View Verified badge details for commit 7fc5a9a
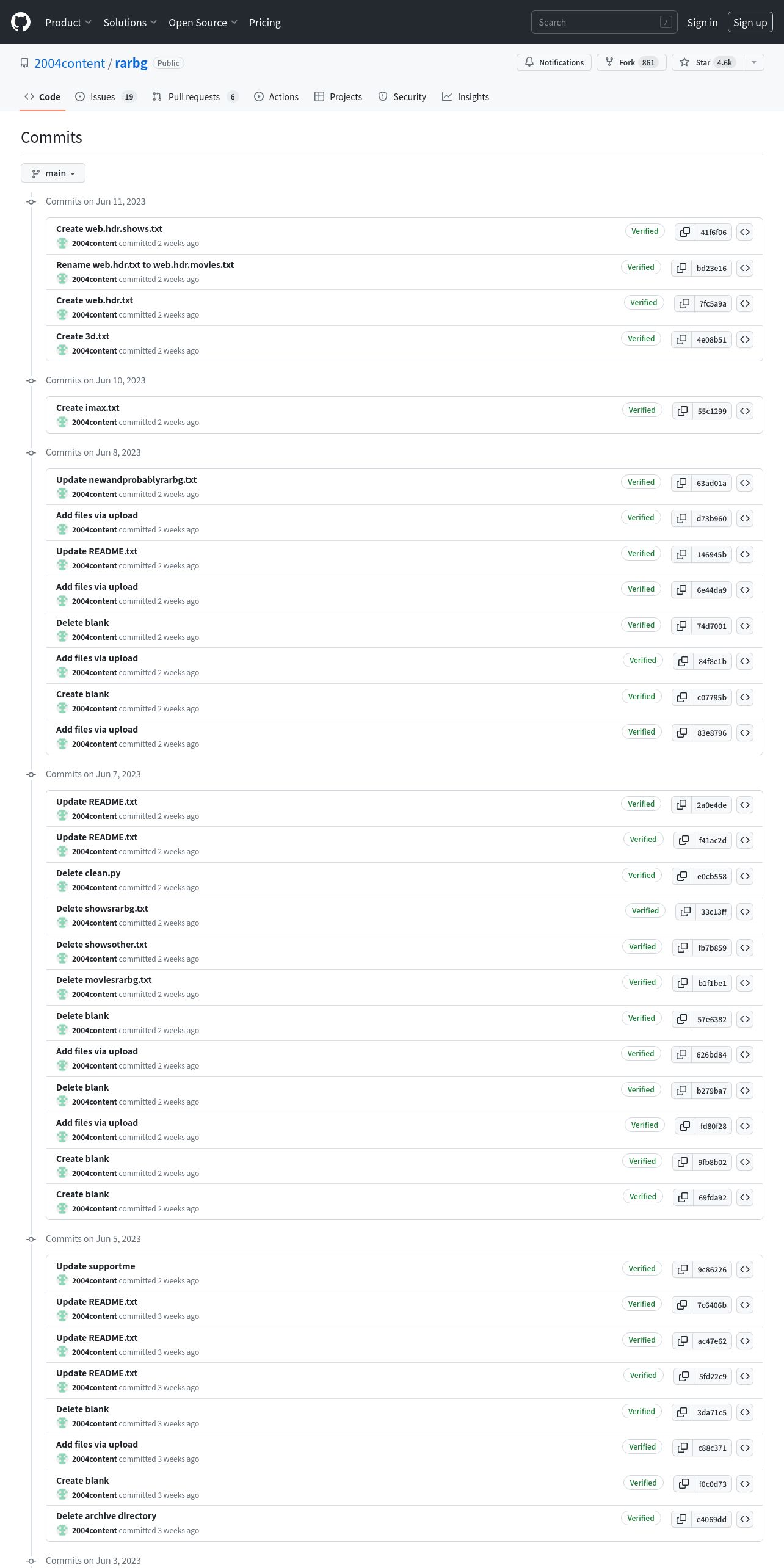The width and height of the screenshot is (784, 1568). (644, 303)
